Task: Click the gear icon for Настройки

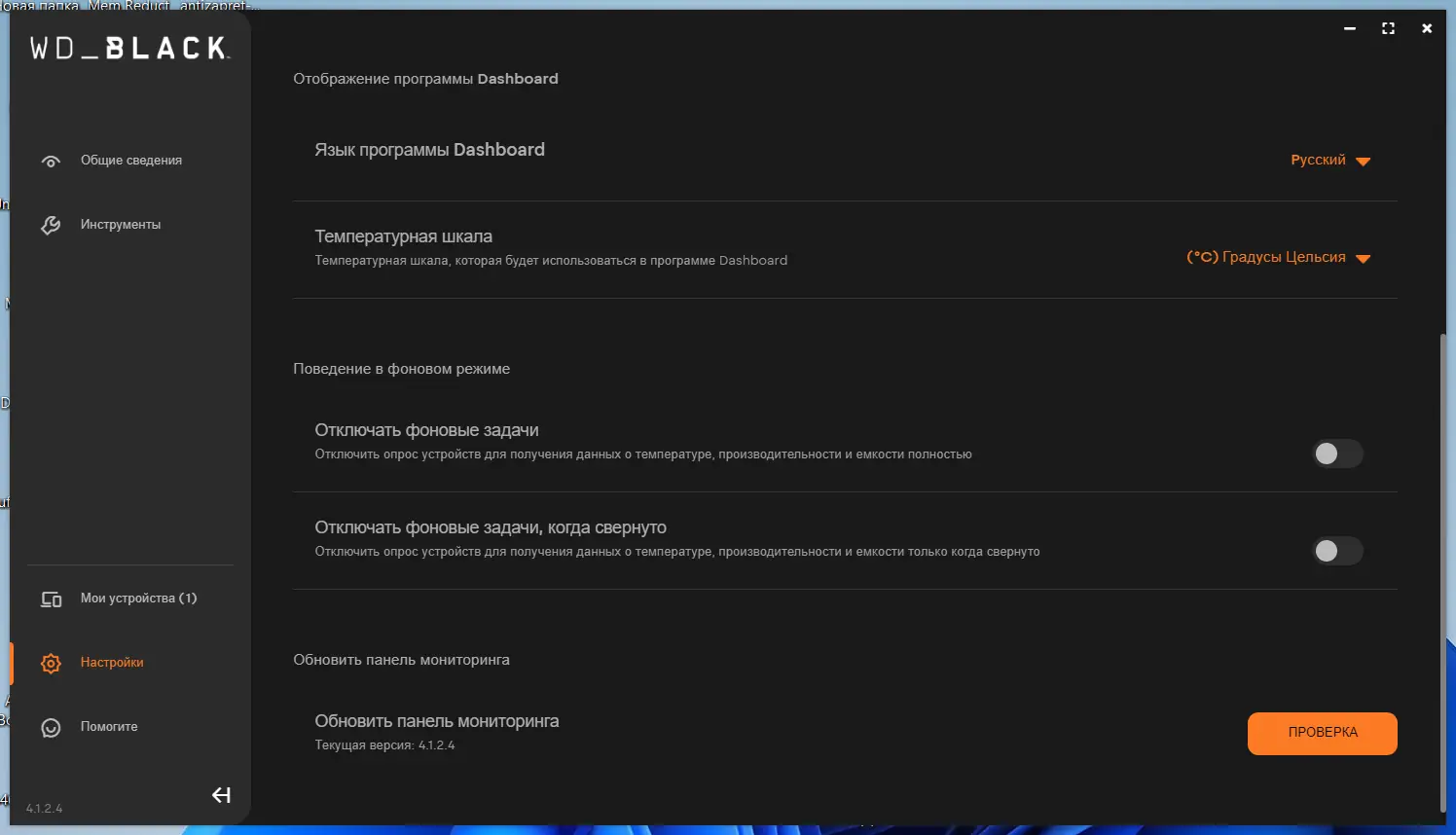Action: click(51, 663)
